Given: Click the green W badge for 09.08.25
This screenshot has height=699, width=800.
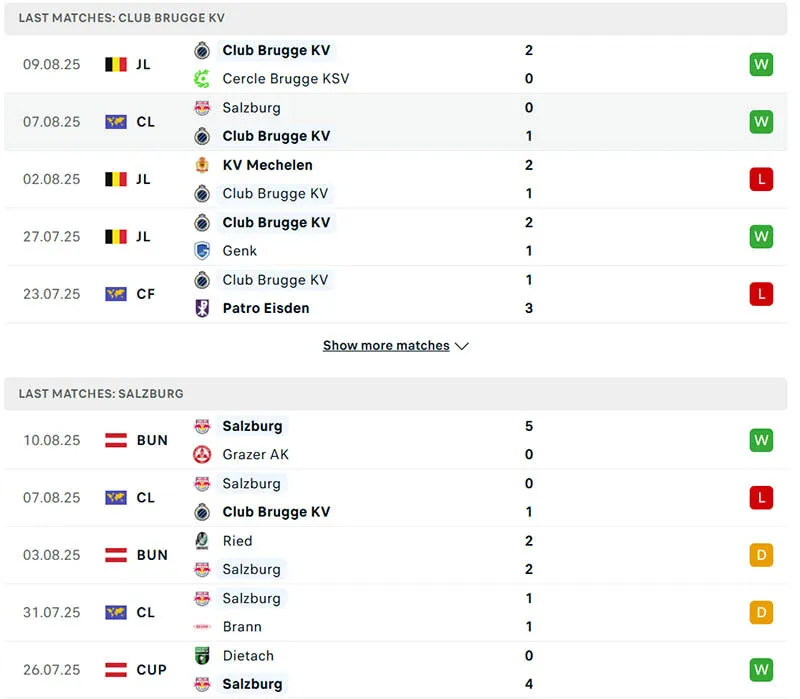Looking at the screenshot, I should (762, 64).
